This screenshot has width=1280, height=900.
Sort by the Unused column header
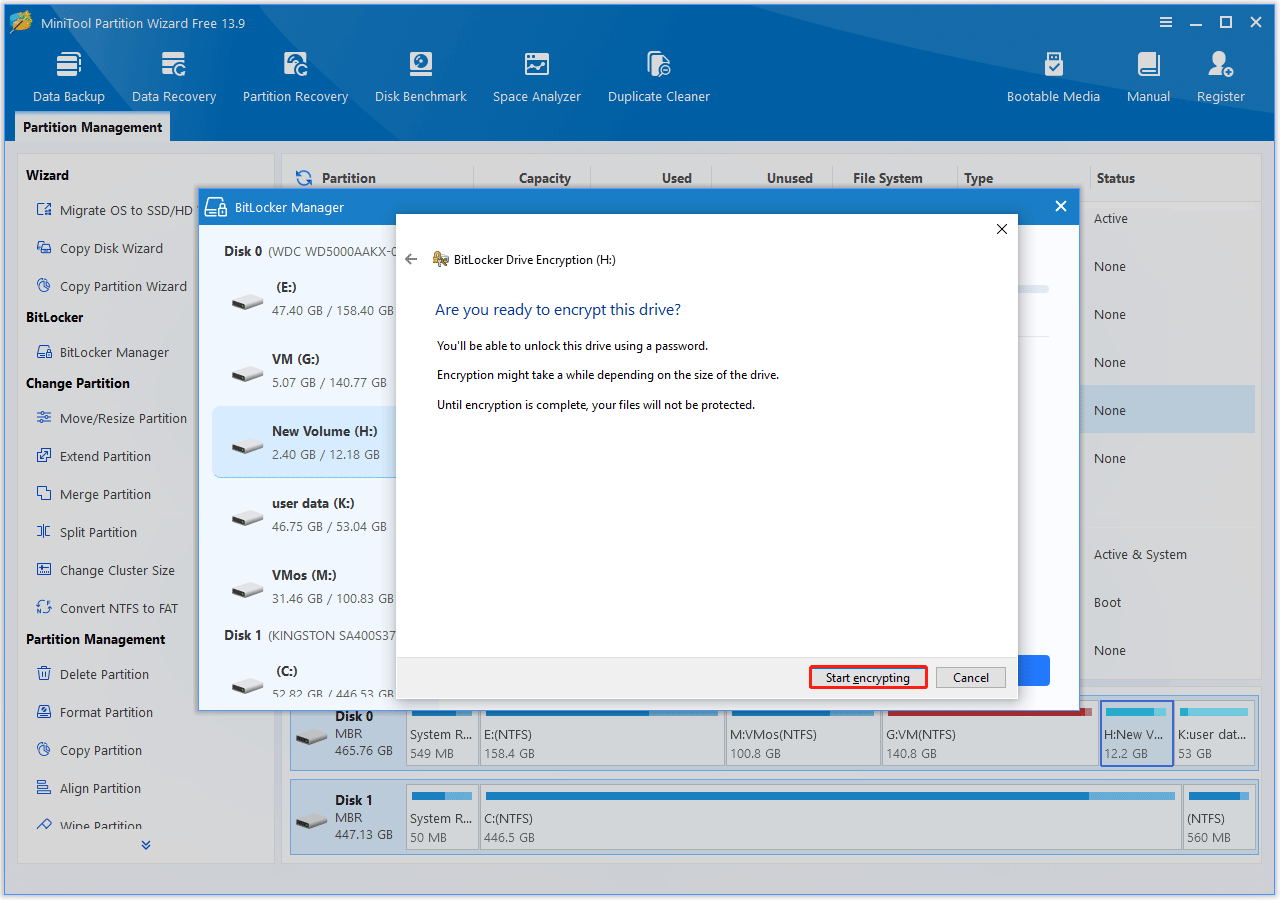[789, 178]
